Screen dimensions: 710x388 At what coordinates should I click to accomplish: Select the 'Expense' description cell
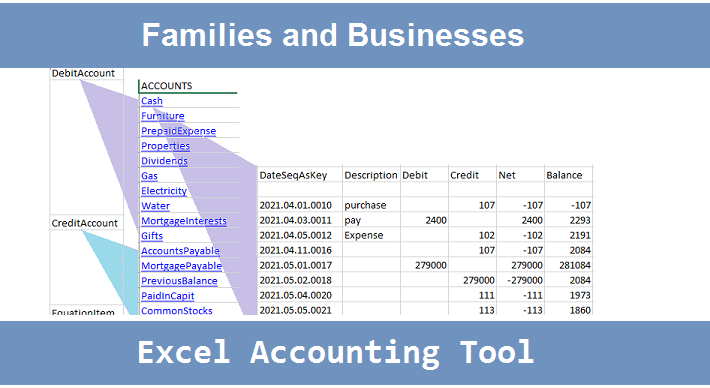pyautogui.click(x=371, y=235)
